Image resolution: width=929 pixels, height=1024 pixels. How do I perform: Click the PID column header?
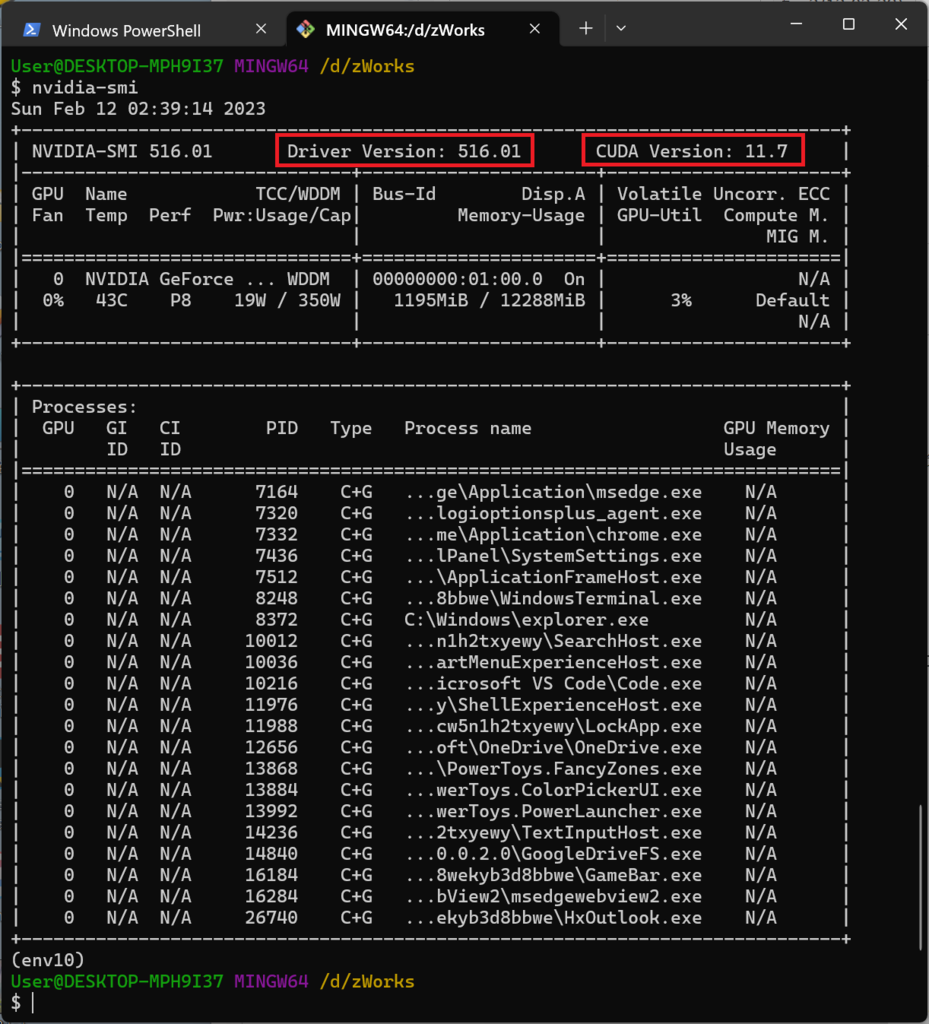(x=282, y=428)
